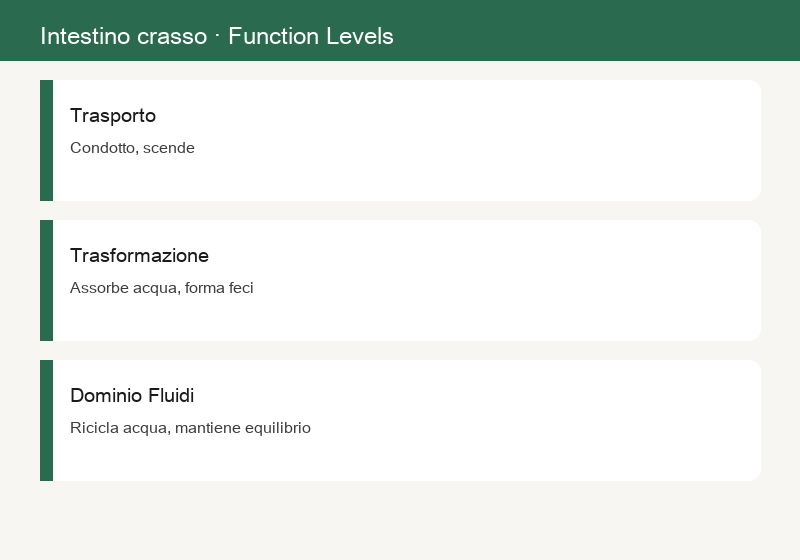Click the word 'scende' in the first card
Viewport: 800px width, 560px height.
point(169,148)
